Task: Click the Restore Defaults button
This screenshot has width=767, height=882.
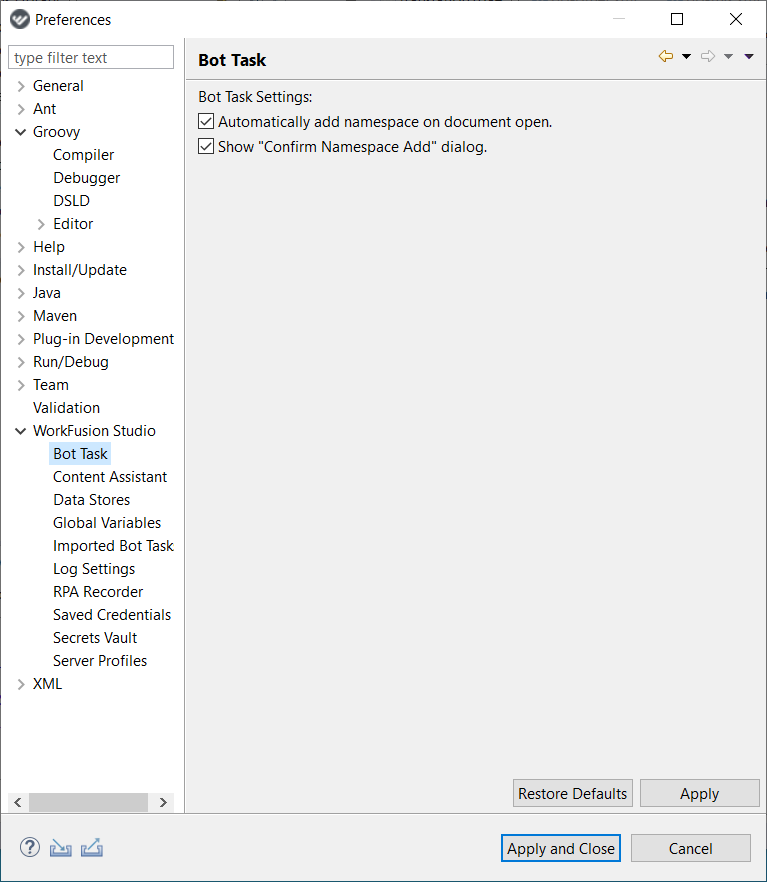Action: (x=572, y=793)
